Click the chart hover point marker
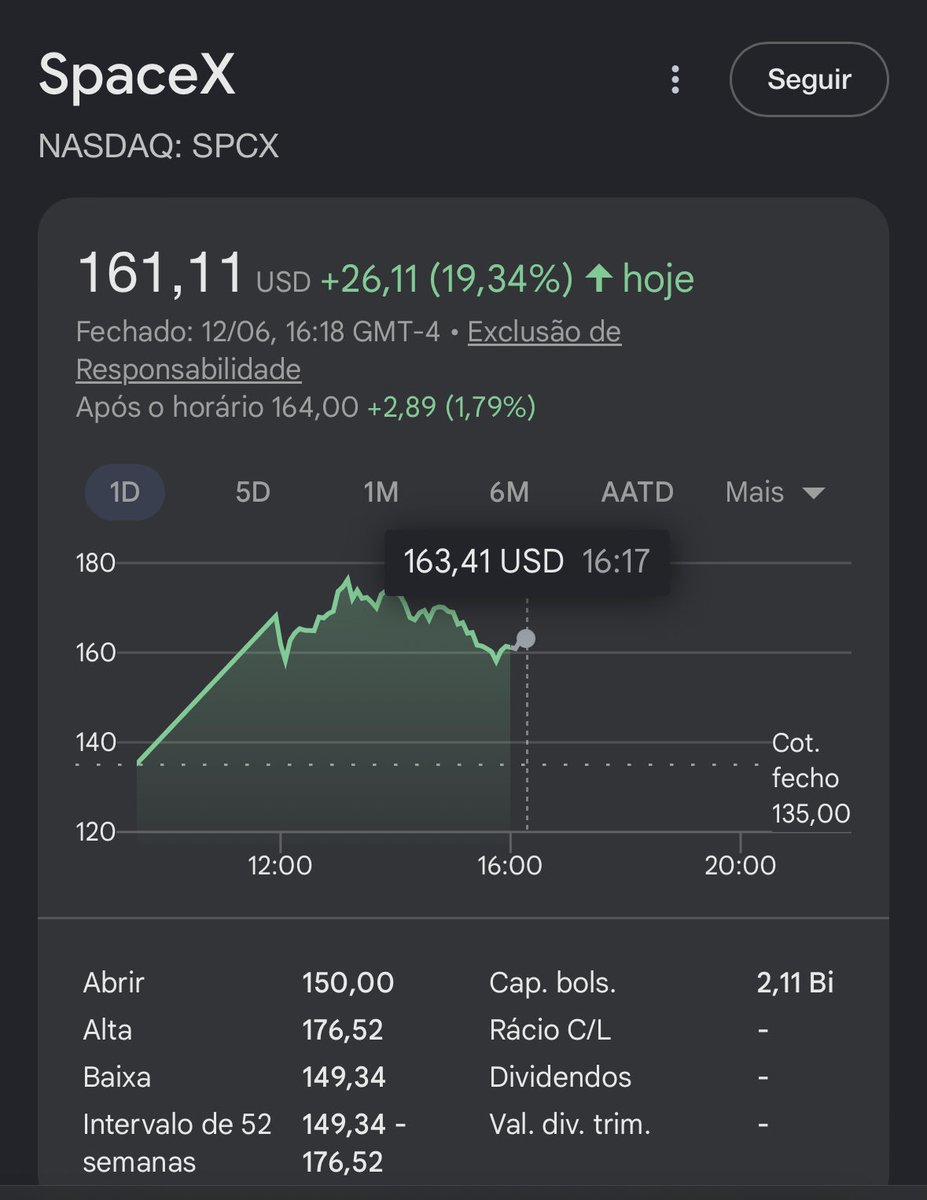This screenshot has width=927, height=1200. (x=526, y=638)
